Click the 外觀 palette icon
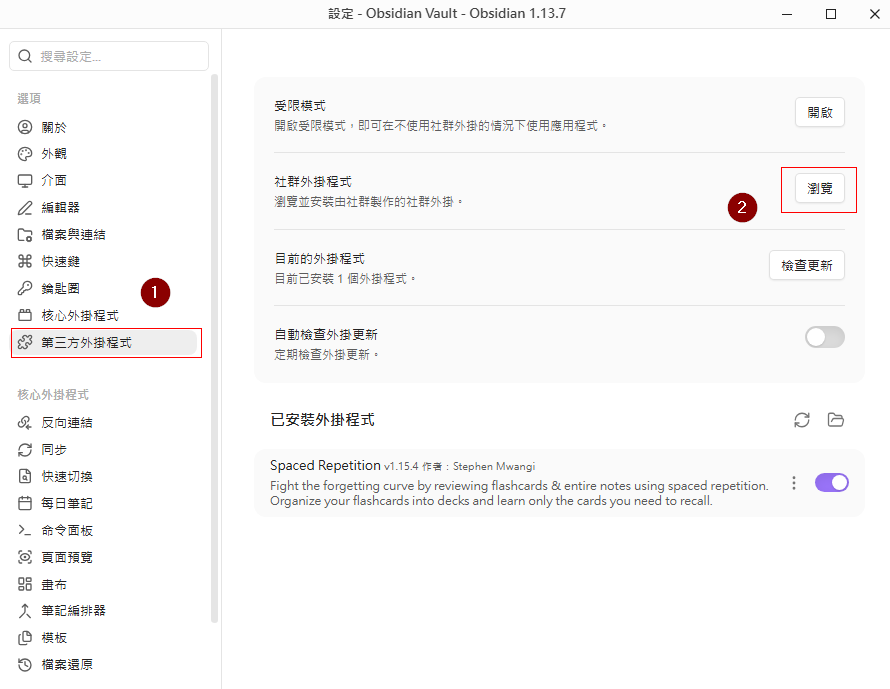 (x=25, y=154)
